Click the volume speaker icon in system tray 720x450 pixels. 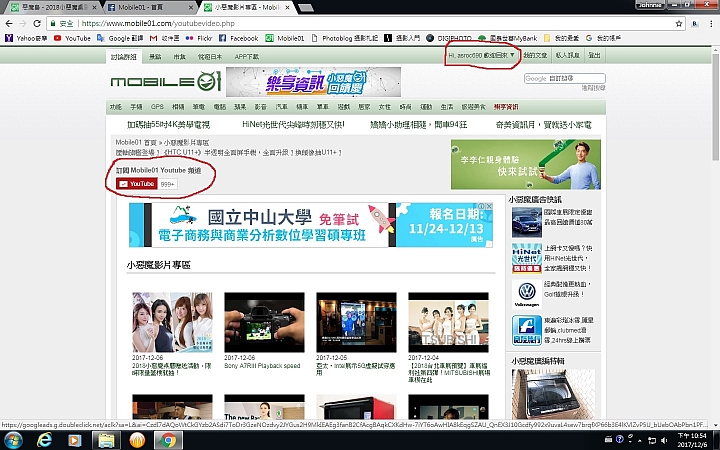click(x=664, y=440)
